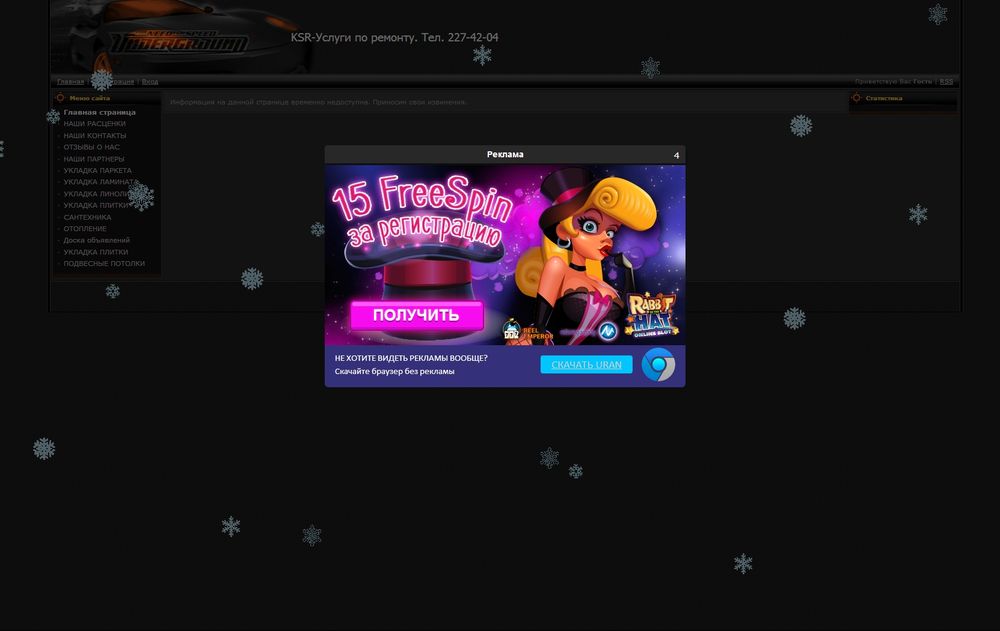Click the Приветствую Вас Гость greeting text
The image size is (1000, 631).
[x=893, y=82]
